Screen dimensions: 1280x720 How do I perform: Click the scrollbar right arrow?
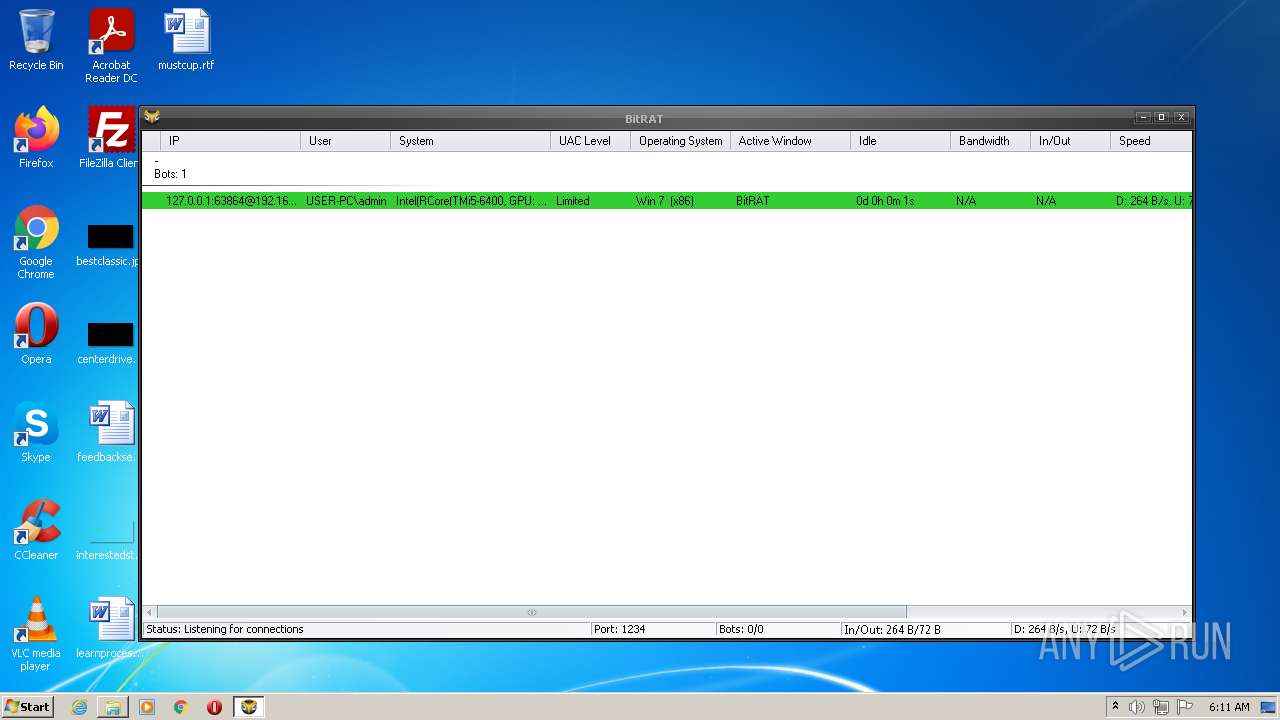[x=1185, y=612]
